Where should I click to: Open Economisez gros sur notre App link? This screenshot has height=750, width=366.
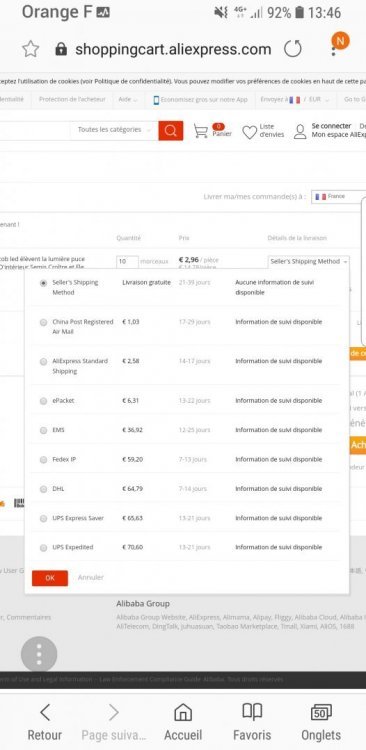point(204,99)
